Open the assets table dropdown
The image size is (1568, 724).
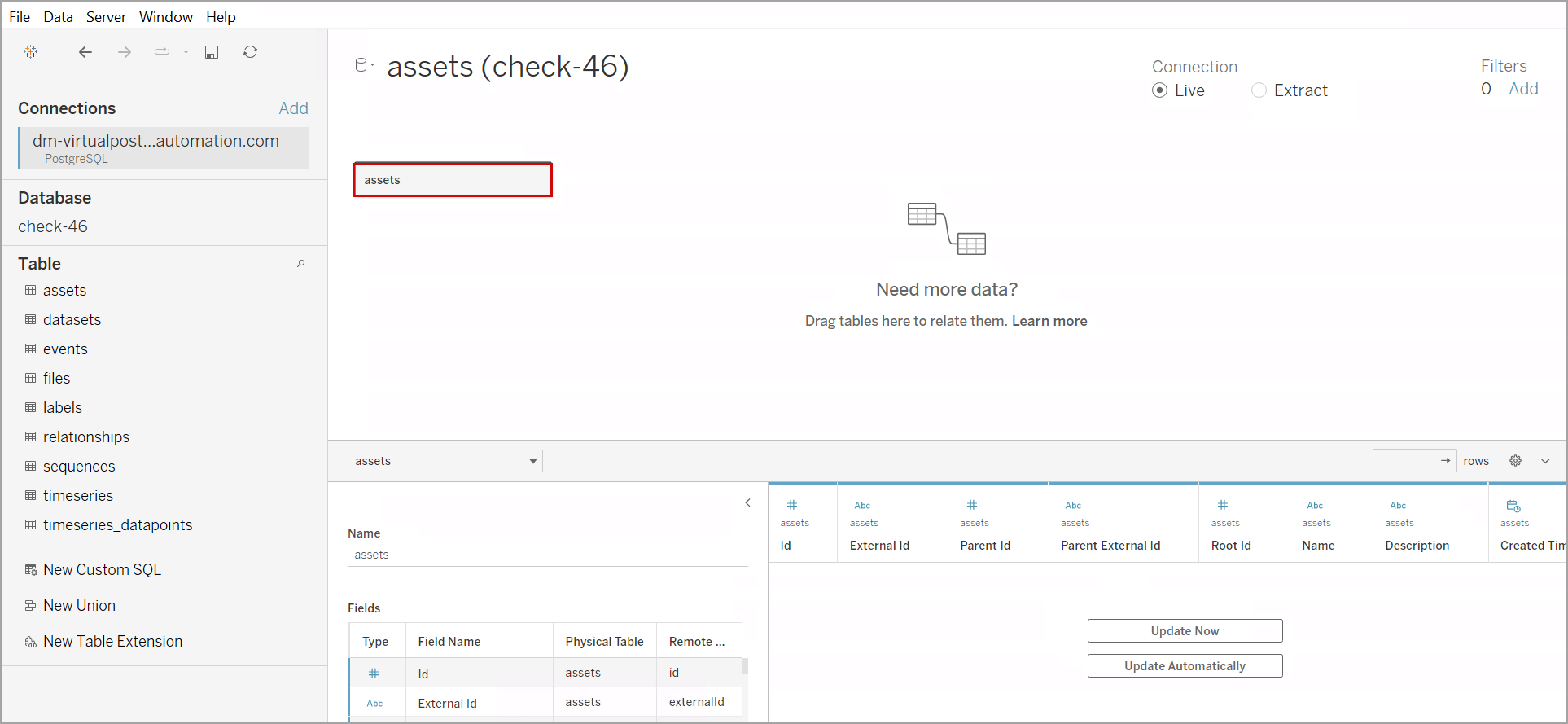445,461
